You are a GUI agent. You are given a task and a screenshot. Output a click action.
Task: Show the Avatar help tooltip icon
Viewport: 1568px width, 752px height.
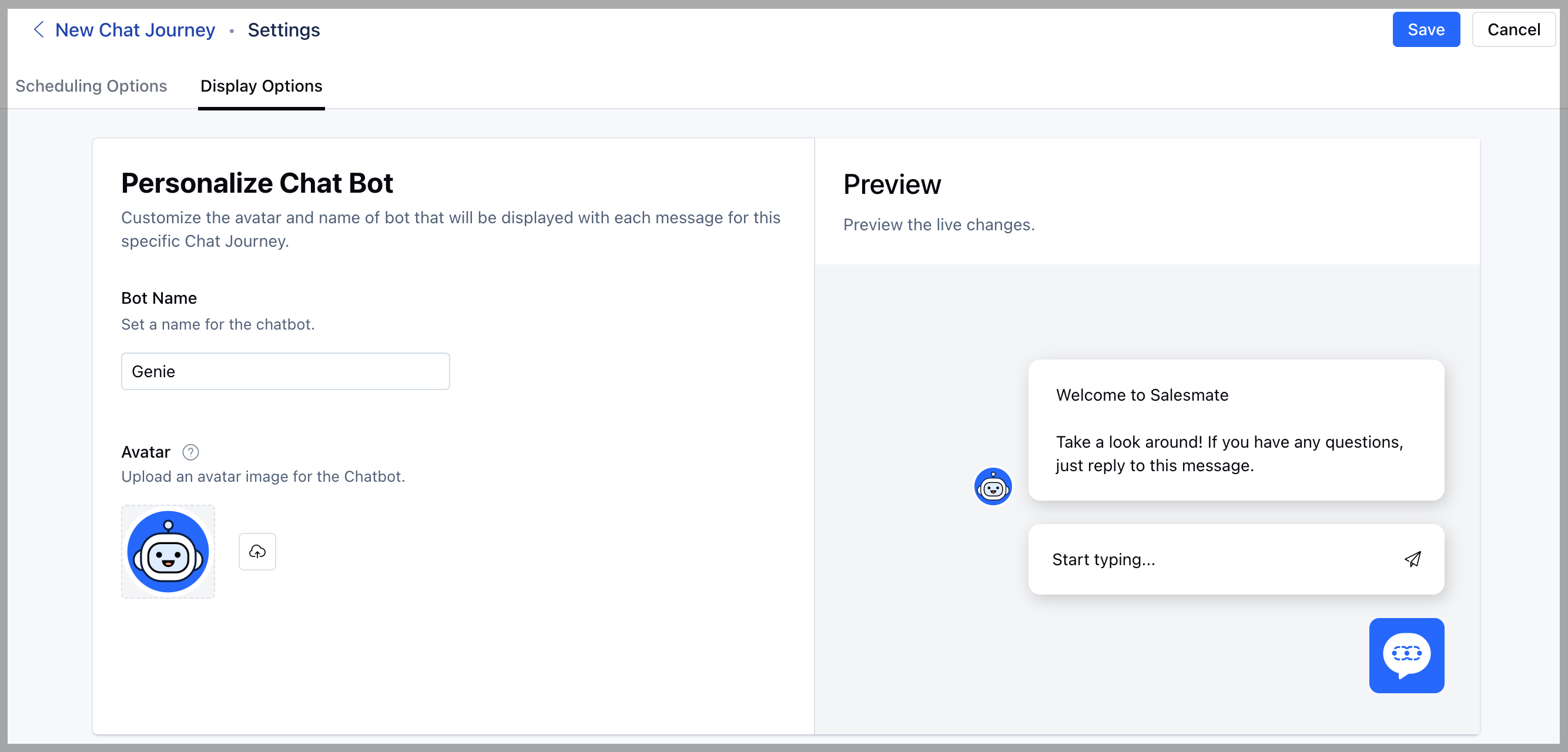point(190,452)
